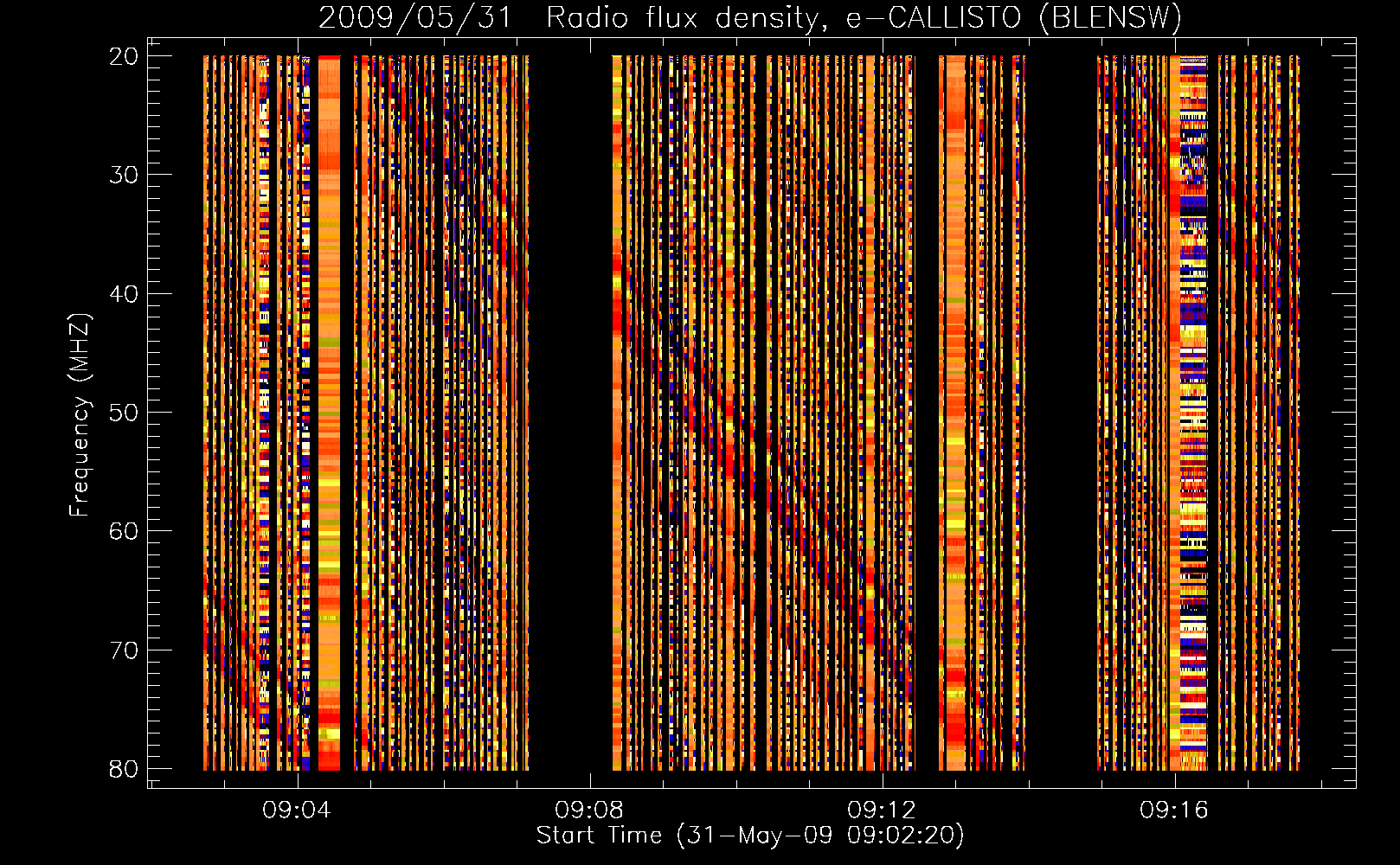The width and height of the screenshot is (1400, 865).
Task: Click the 80 frequency tick label
Action: [x=124, y=769]
